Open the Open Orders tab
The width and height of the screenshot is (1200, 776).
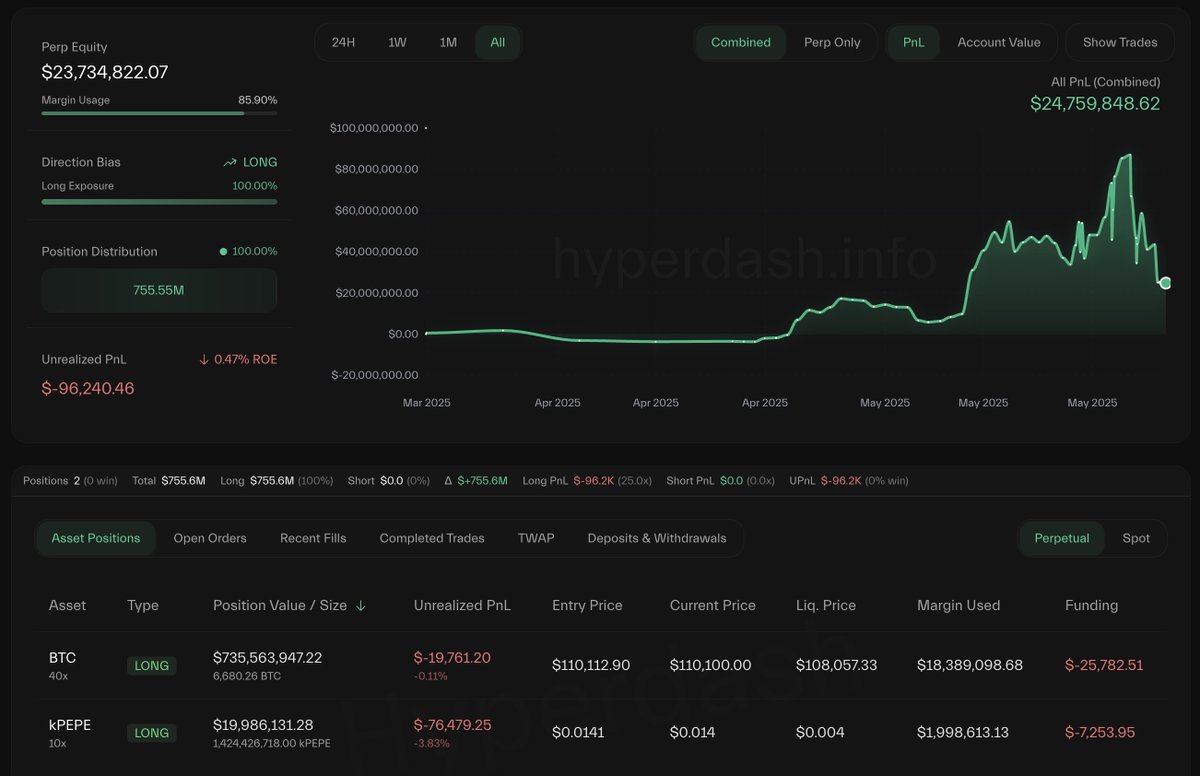click(x=210, y=538)
